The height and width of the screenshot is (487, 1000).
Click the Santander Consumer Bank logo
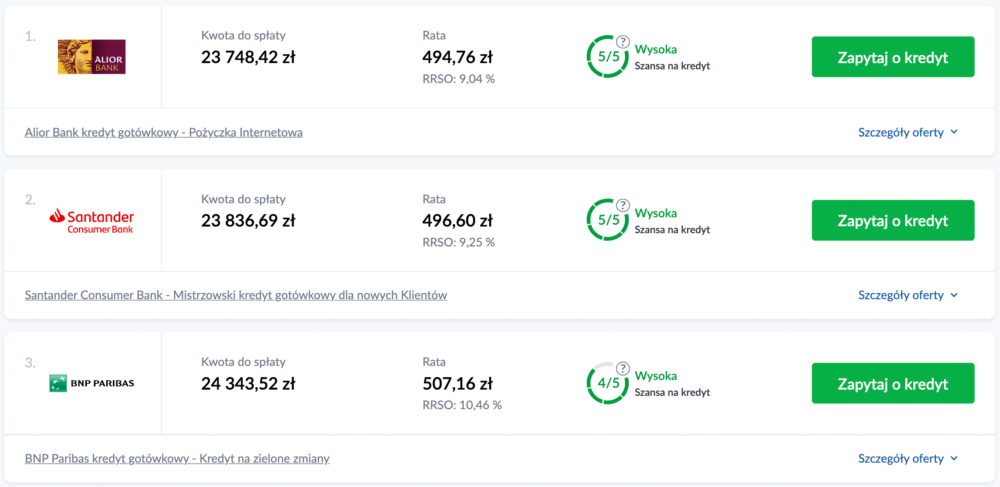(x=91, y=221)
